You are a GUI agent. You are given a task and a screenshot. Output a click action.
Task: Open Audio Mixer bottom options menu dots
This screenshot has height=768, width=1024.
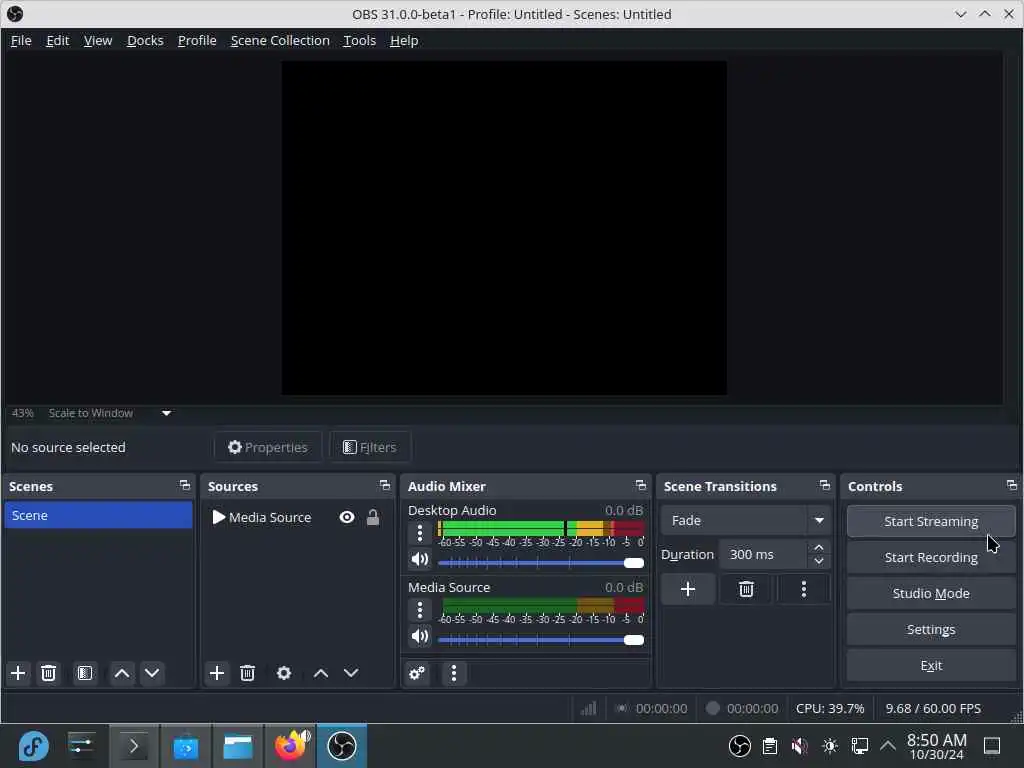(x=454, y=673)
